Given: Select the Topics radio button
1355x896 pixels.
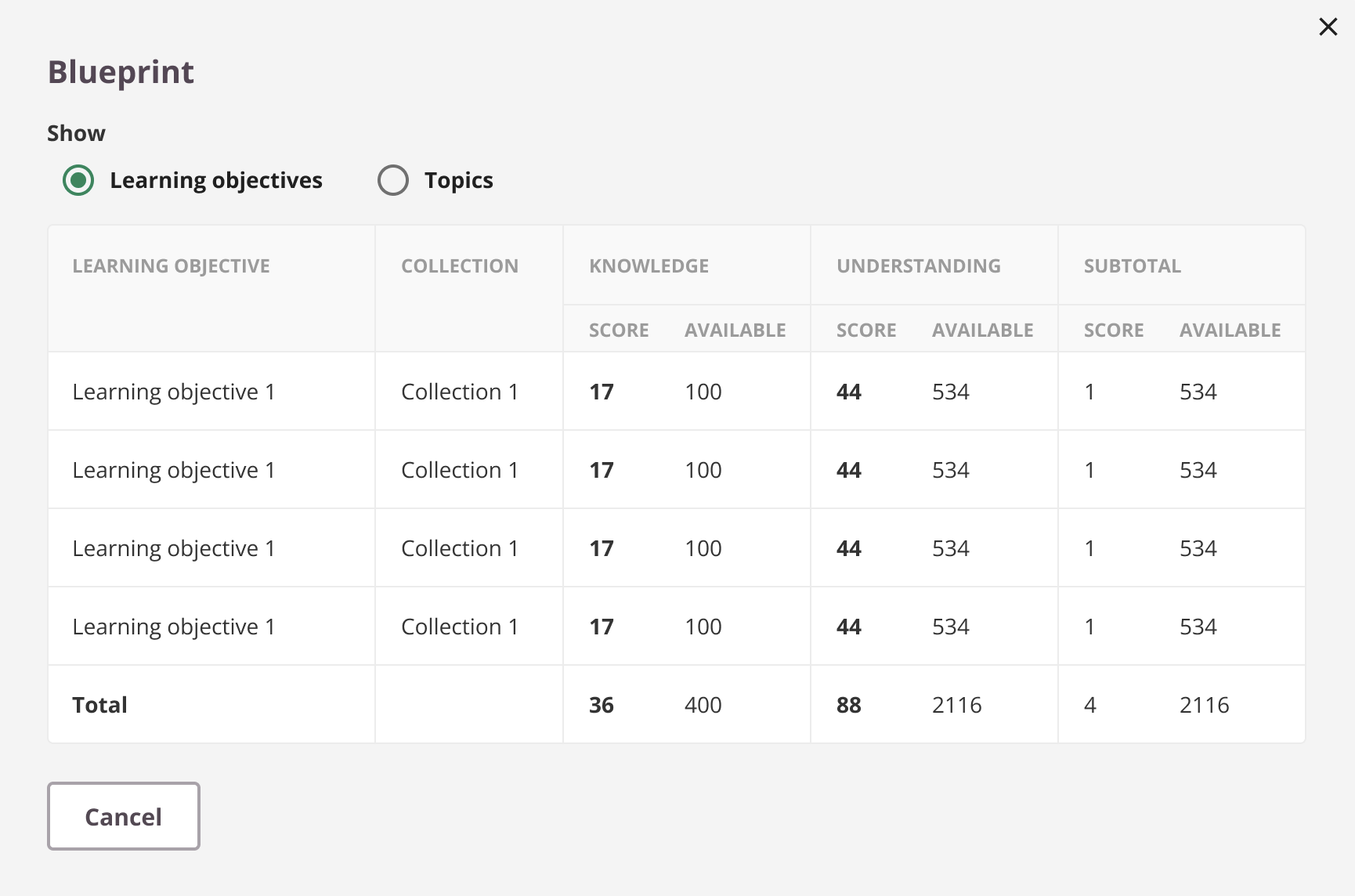Looking at the screenshot, I should point(393,180).
